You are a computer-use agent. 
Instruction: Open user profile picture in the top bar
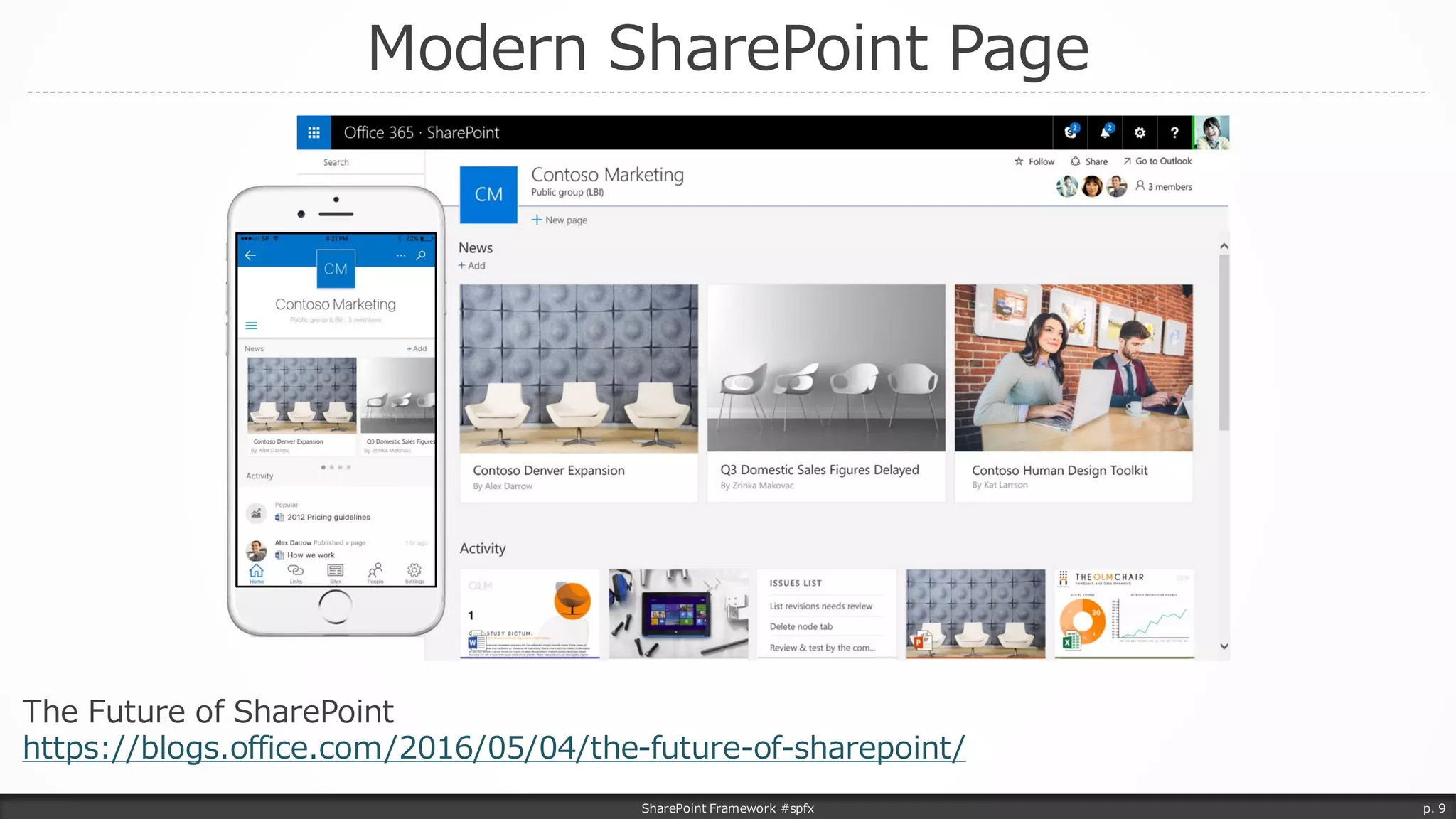1211,132
